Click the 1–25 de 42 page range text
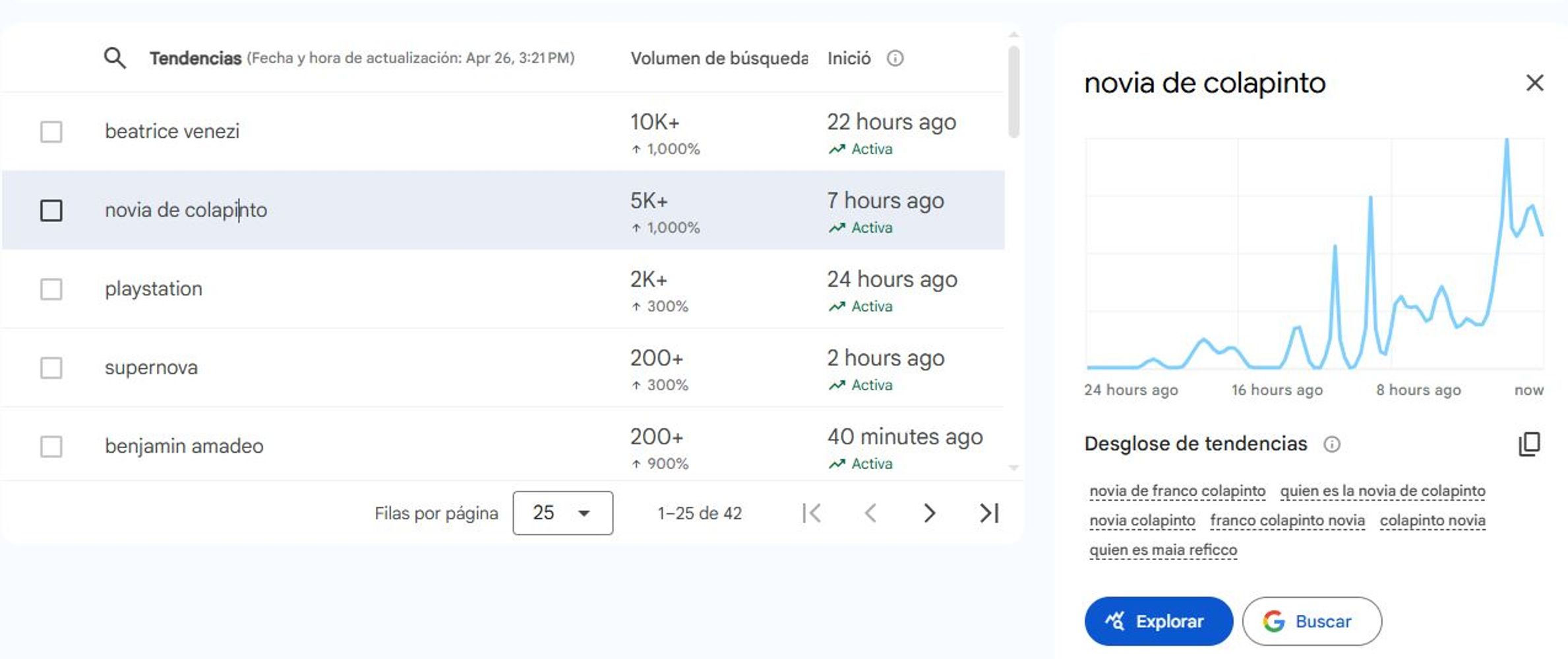The image size is (1568, 659). click(700, 513)
